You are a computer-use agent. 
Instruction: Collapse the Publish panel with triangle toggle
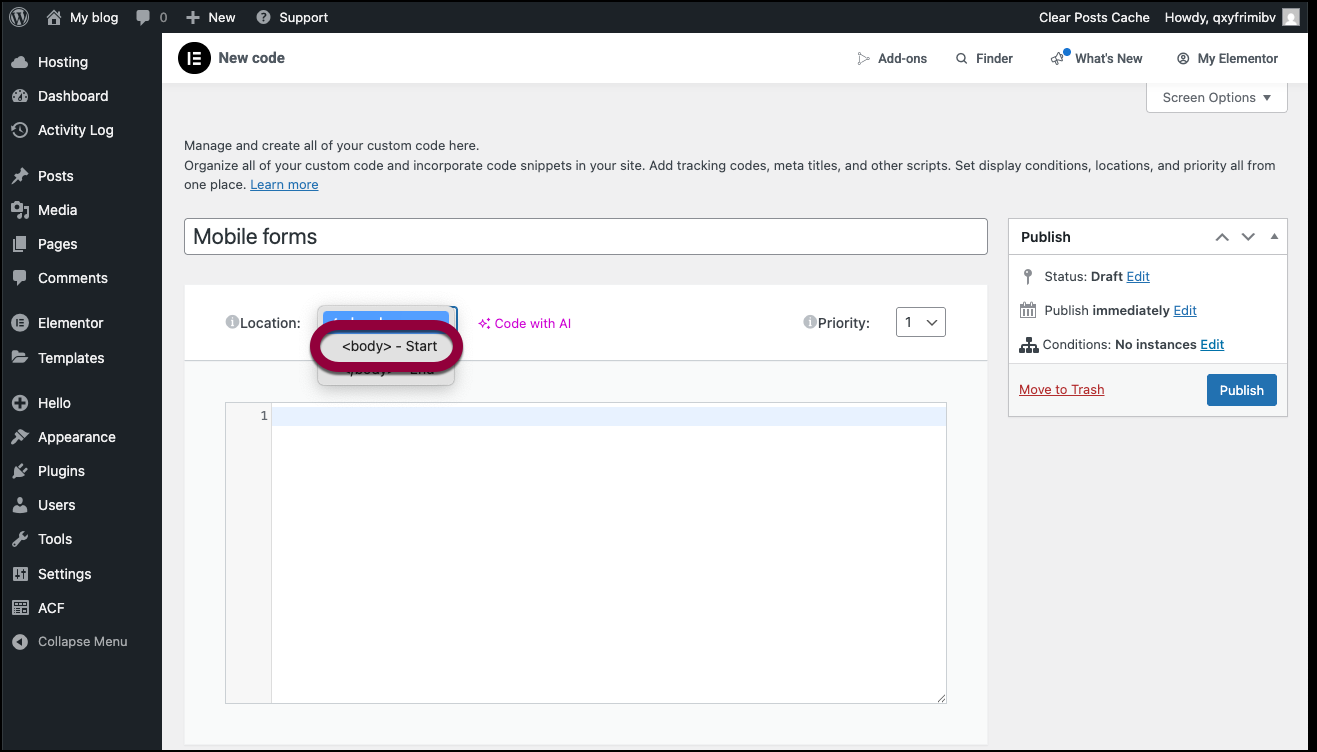tap(1274, 237)
